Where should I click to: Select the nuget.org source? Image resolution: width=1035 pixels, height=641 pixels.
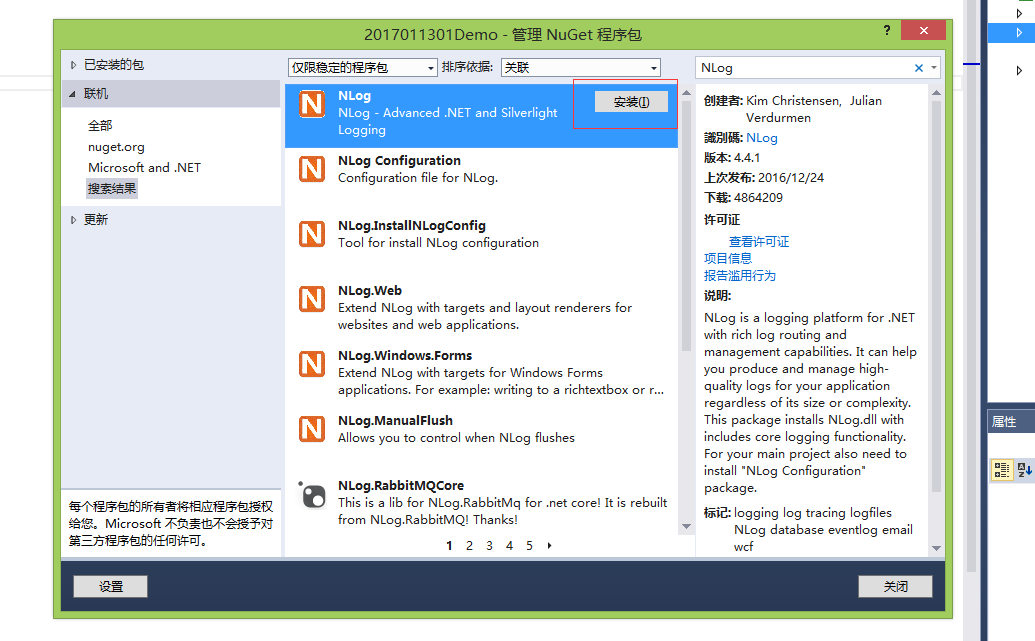pos(116,147)
